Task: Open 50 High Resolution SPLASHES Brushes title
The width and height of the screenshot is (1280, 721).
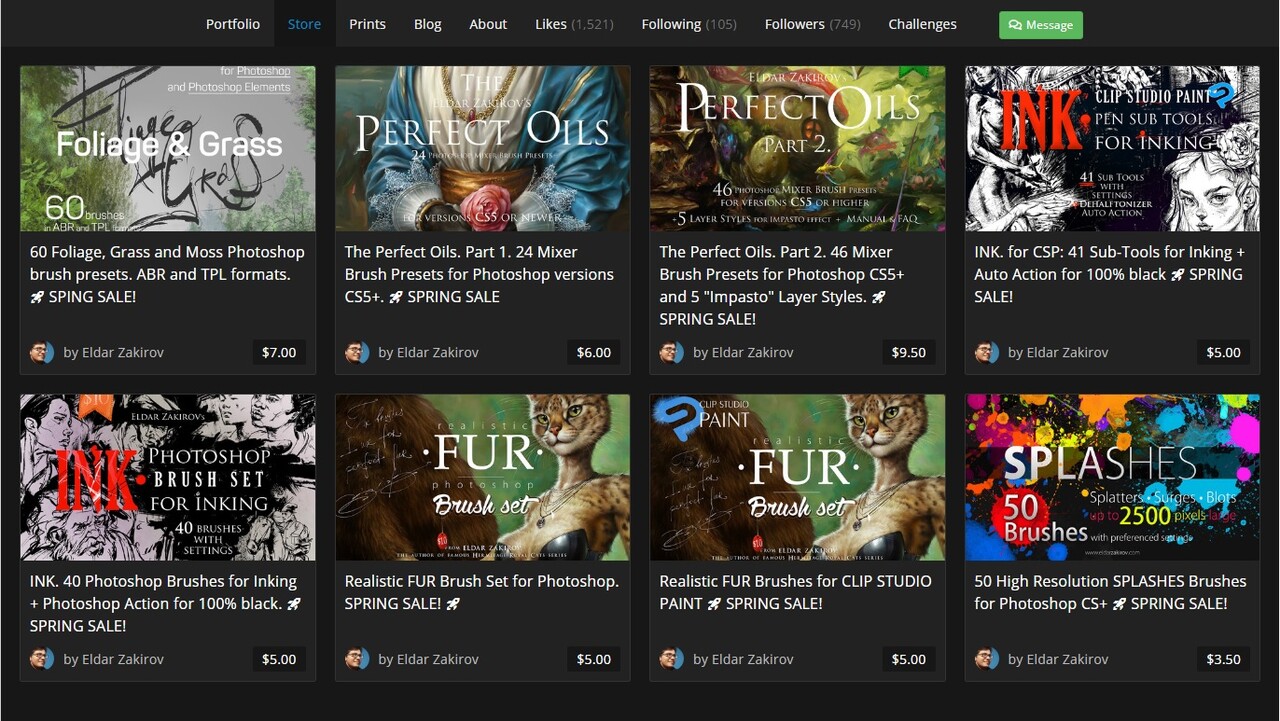Action: 1110,592
